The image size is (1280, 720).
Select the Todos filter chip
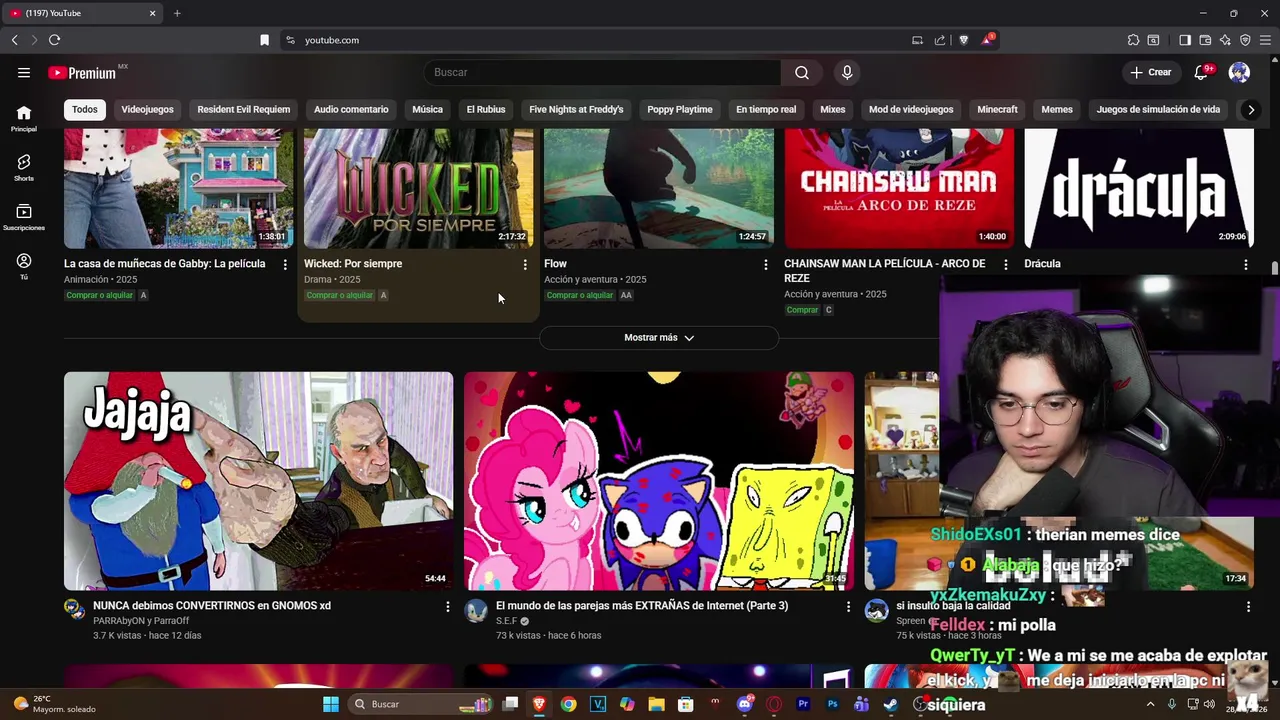point(85,109)
